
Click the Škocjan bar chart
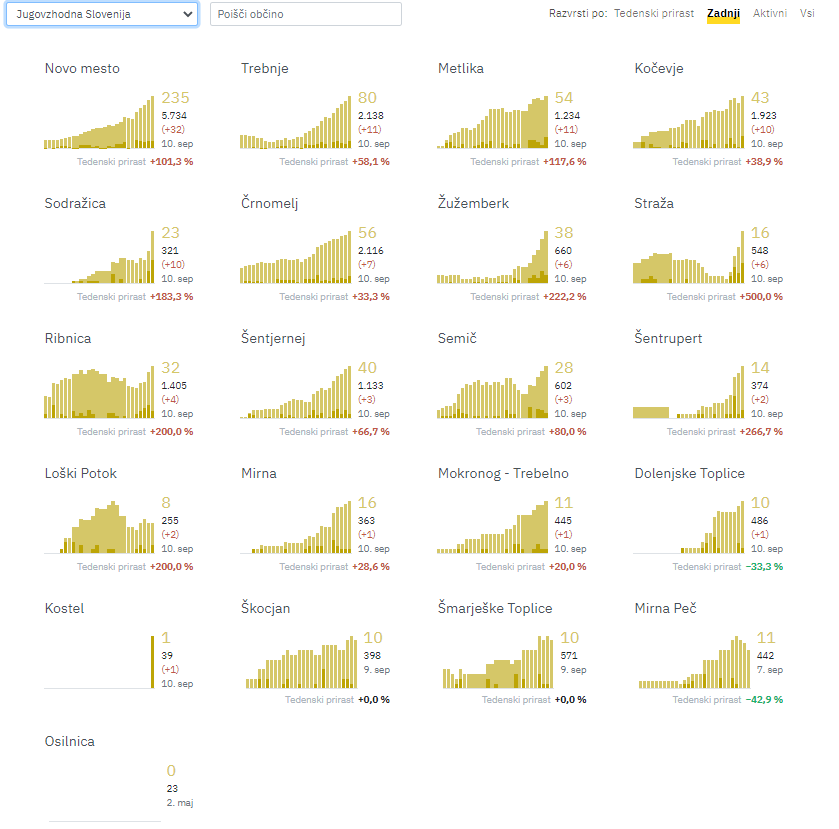click(301, 662)
